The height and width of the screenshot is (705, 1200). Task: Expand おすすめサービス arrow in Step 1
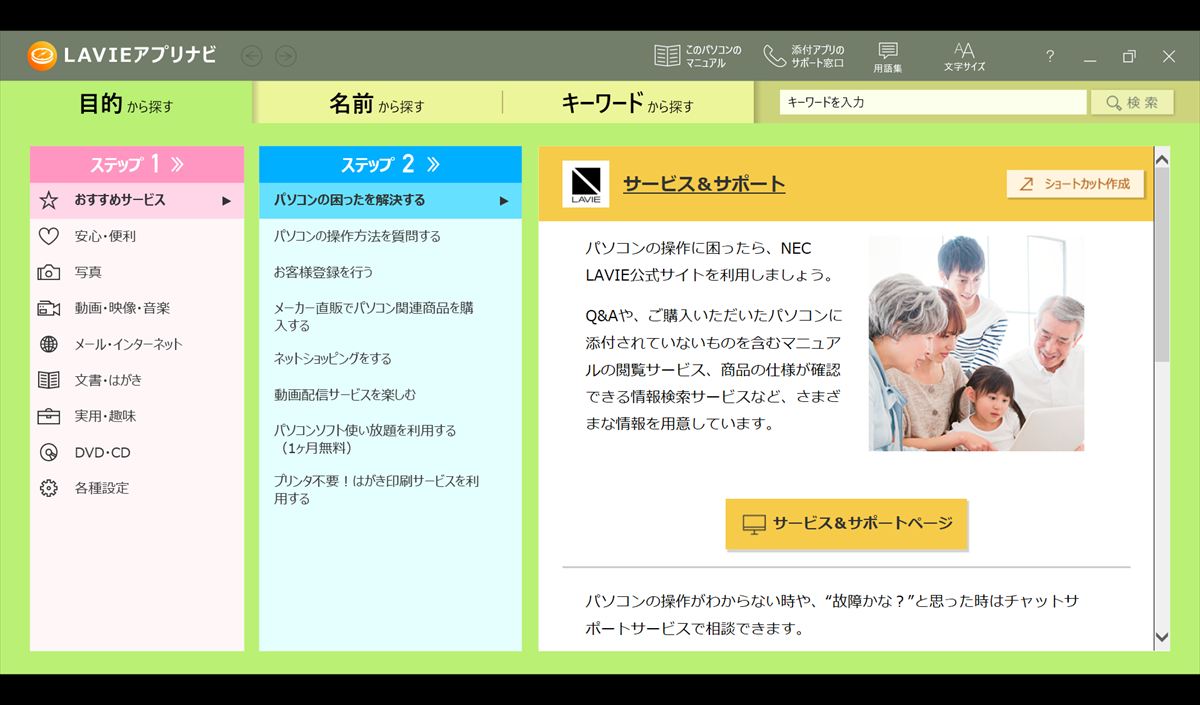click(227, 200)
